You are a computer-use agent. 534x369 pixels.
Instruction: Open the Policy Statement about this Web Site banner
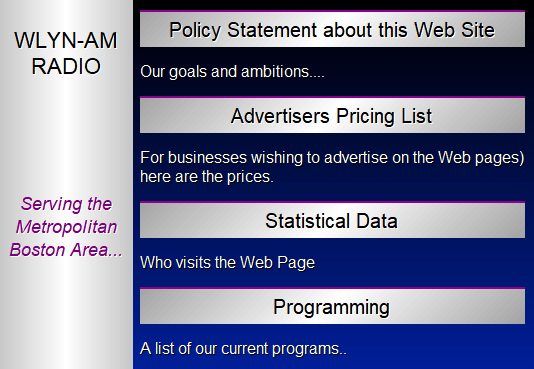332,30
